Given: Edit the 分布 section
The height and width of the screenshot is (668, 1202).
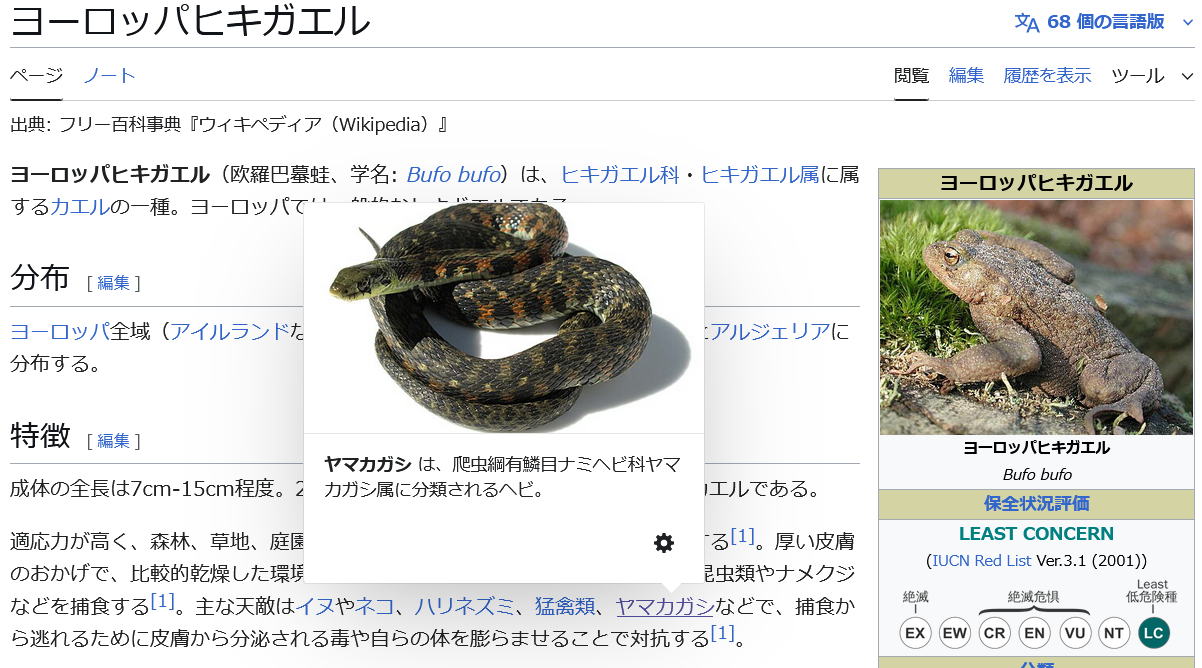Looking at the screenshot, I should pos(114,283).
